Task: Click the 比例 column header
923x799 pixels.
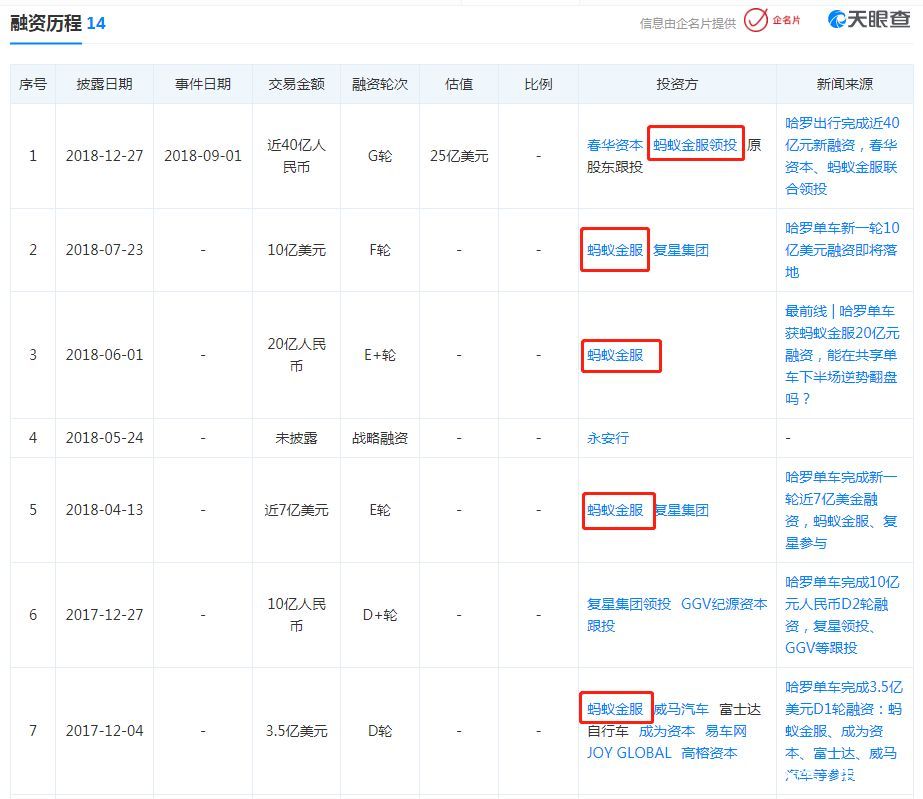Action: point(538,84)
